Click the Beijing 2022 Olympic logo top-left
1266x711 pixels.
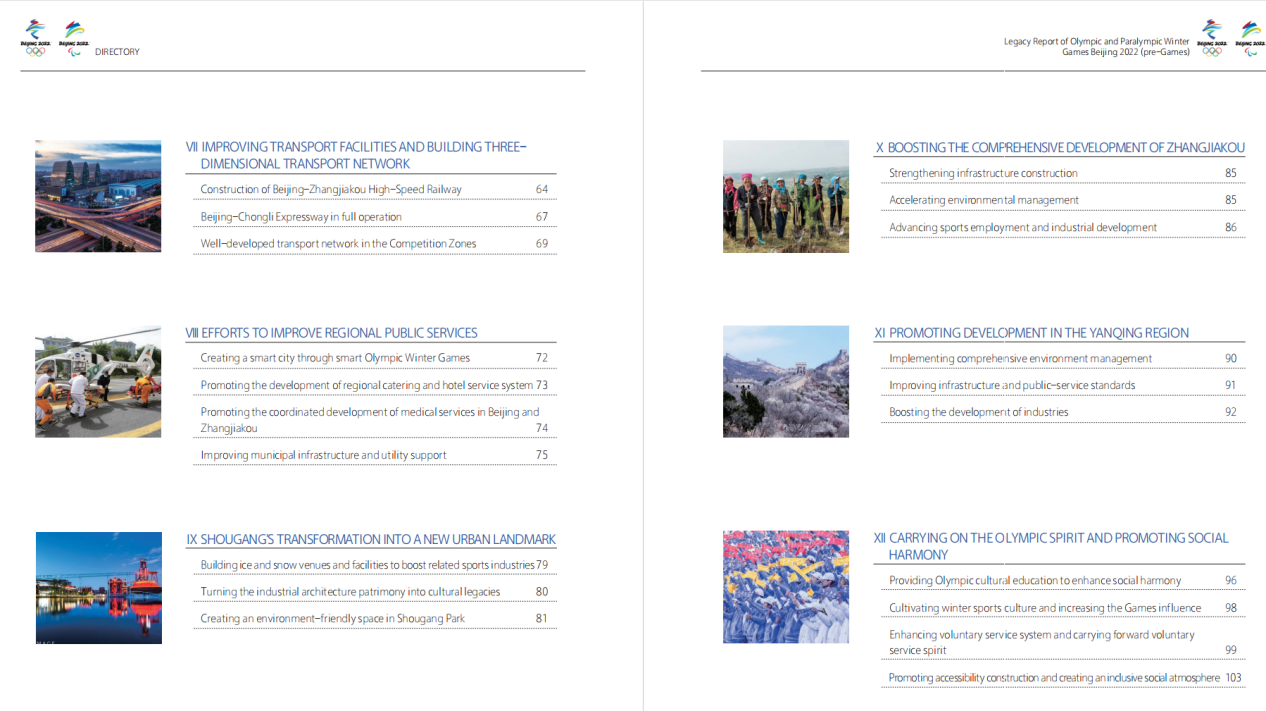[35, 38]
